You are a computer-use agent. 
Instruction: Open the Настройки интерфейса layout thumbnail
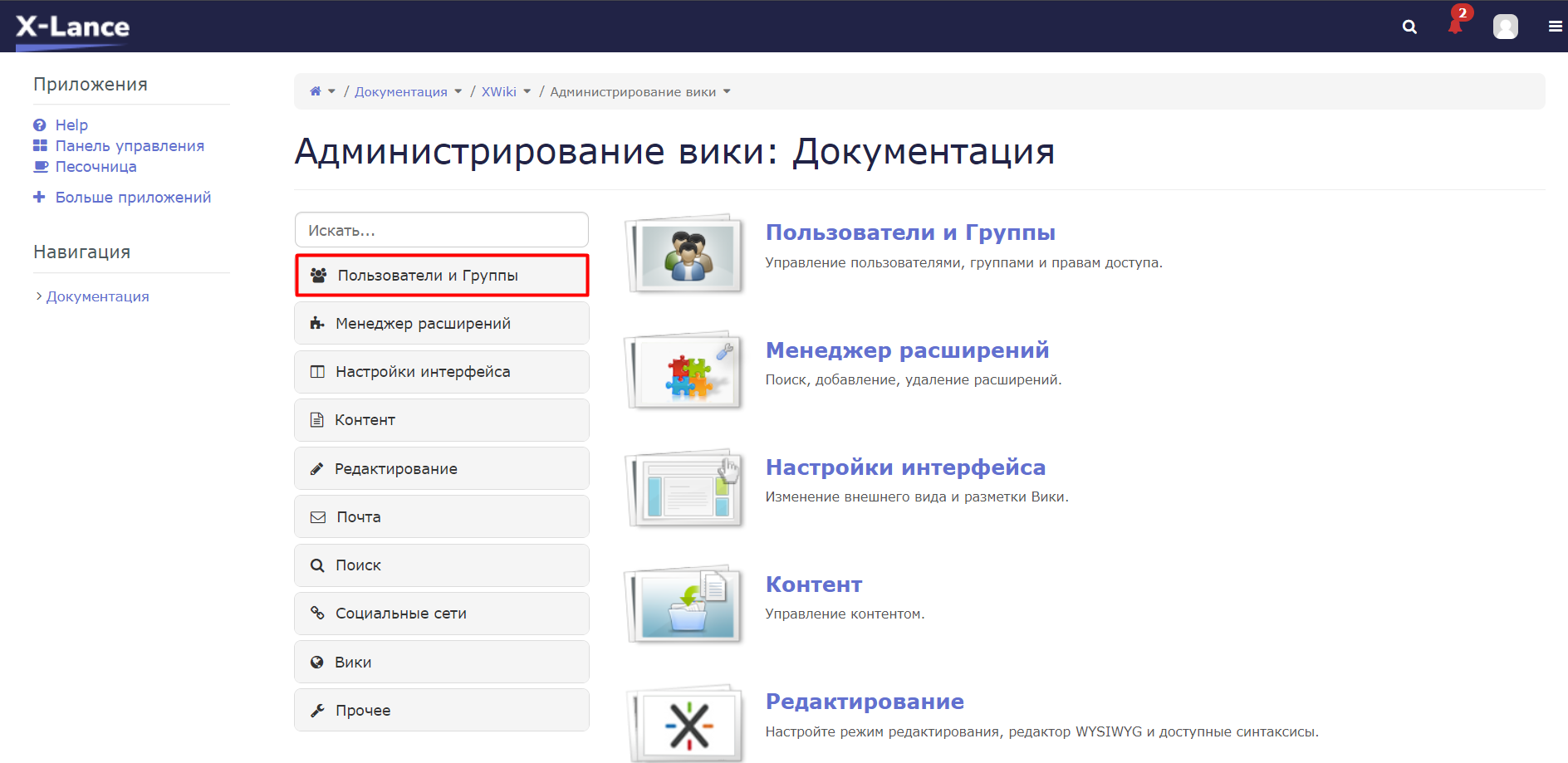tap(684, 488)
